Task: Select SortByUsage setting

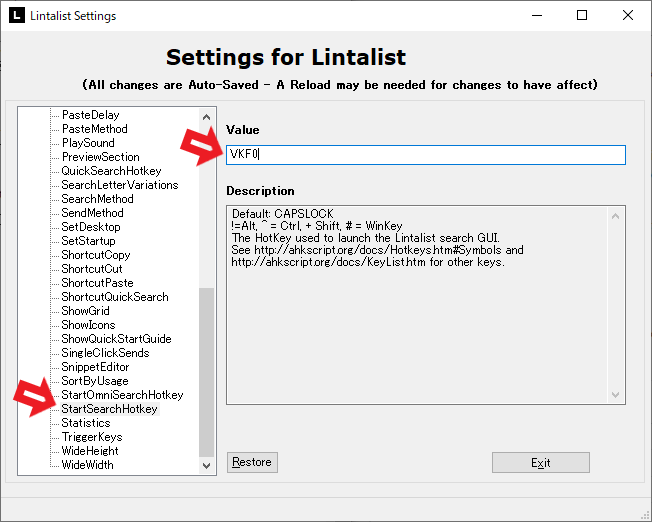Action: click(x=95, y=381)
